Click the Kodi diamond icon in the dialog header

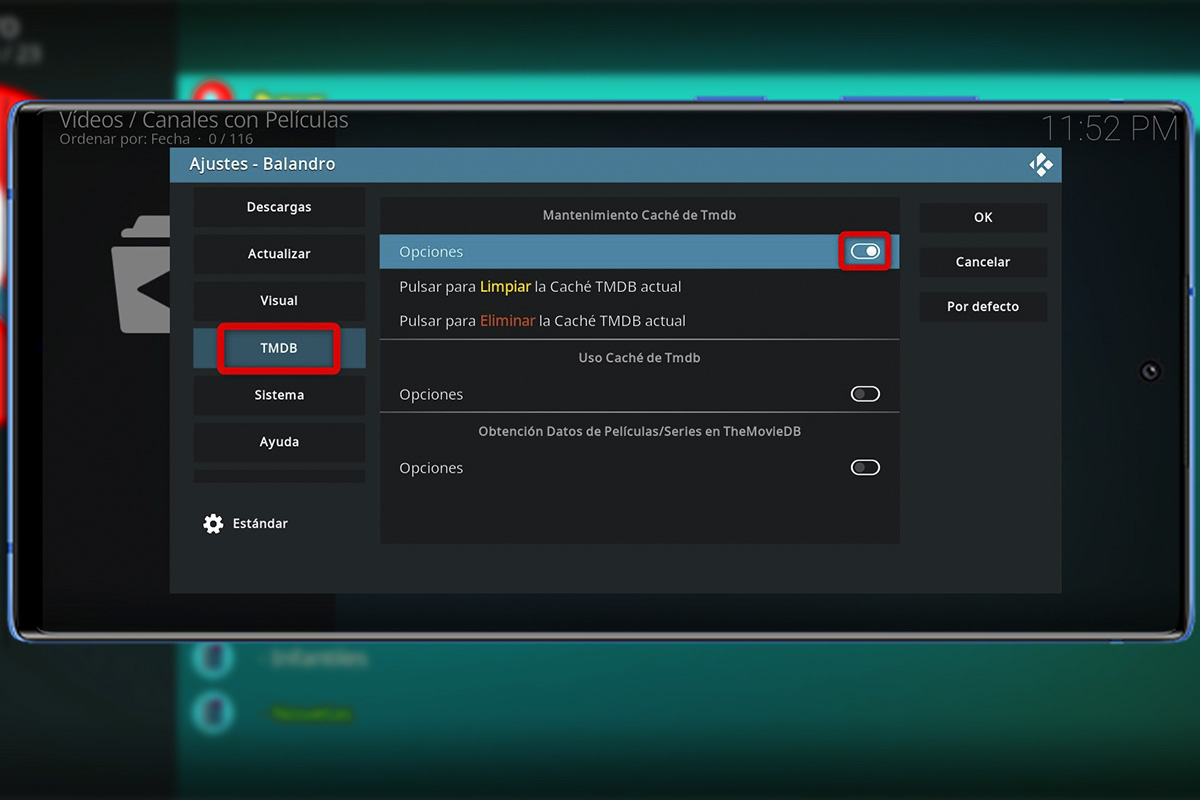pyautogui.click(x=1040, y=164)
